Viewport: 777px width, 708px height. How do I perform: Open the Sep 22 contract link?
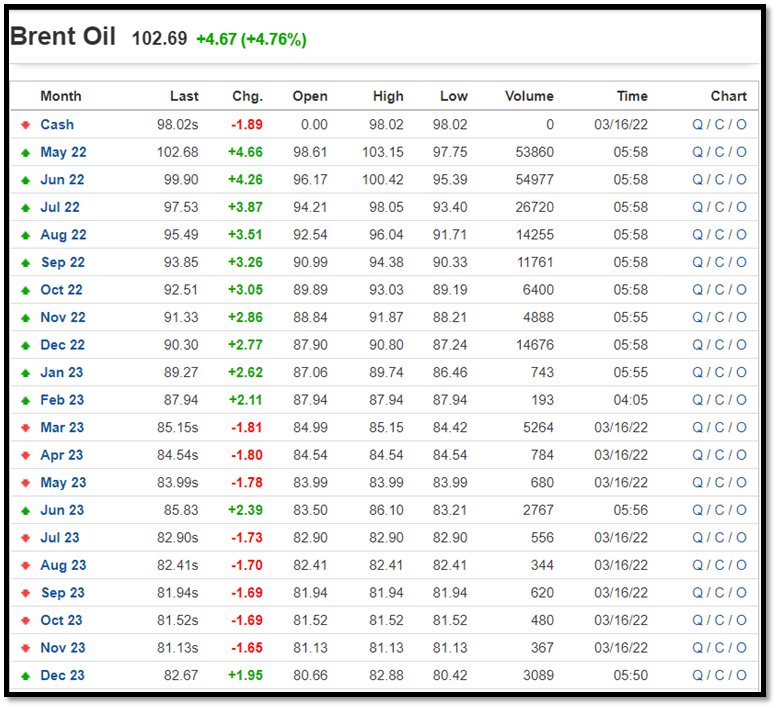(63, 262)
